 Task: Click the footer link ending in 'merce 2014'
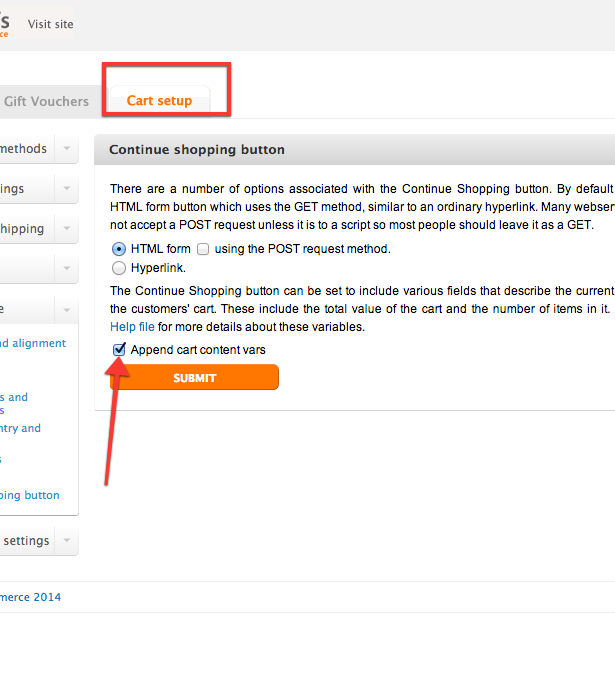tap(30, 597)
